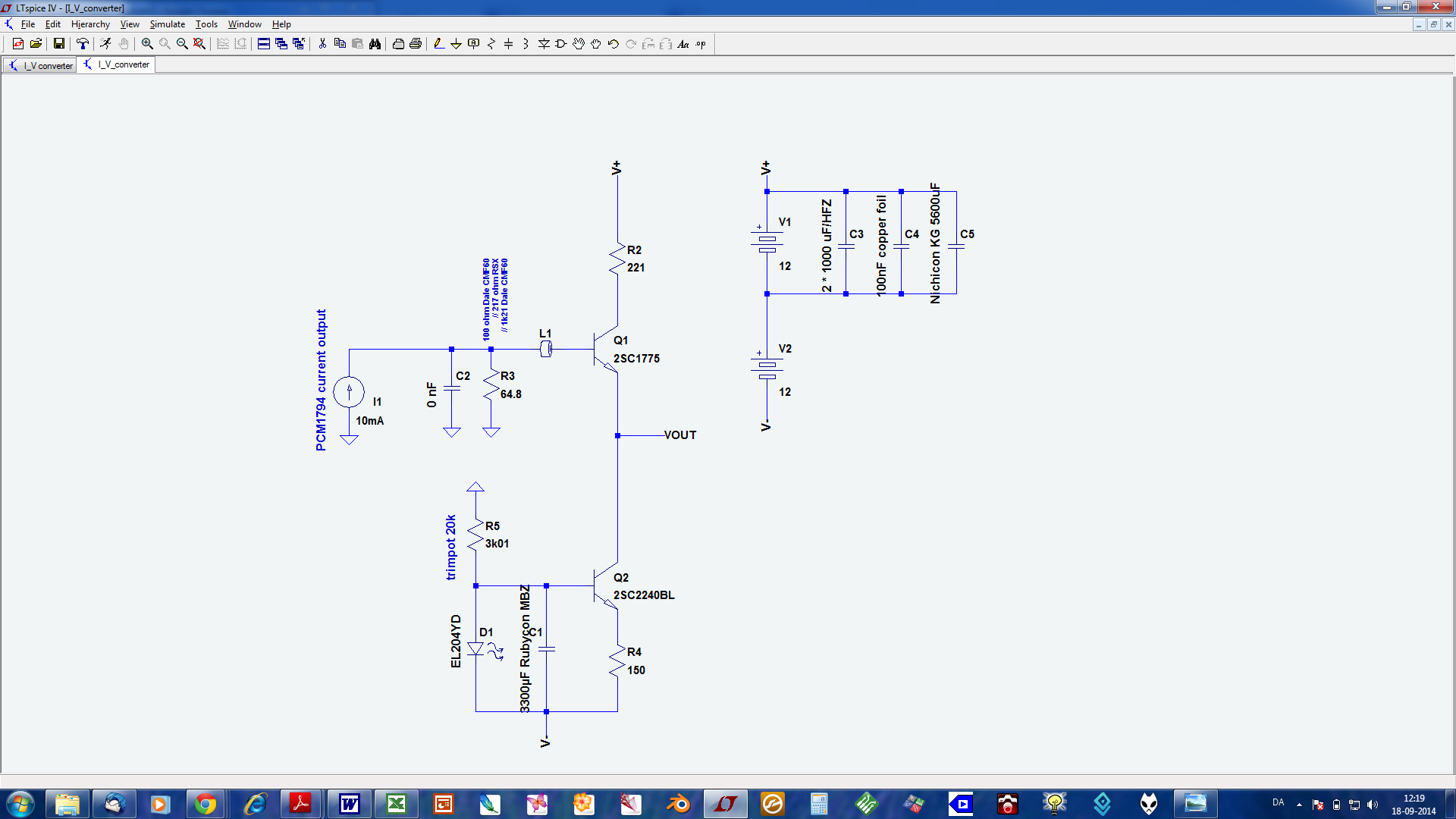1456x819 pixels.
Task: Click voltage source V1 in schematic
Action: click(767, 242)
